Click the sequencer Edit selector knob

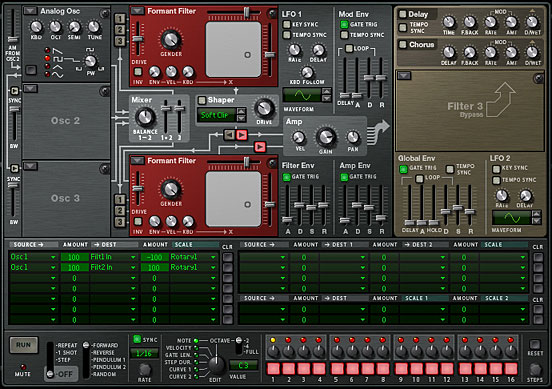pyautogui.click(x=216, y=365)
